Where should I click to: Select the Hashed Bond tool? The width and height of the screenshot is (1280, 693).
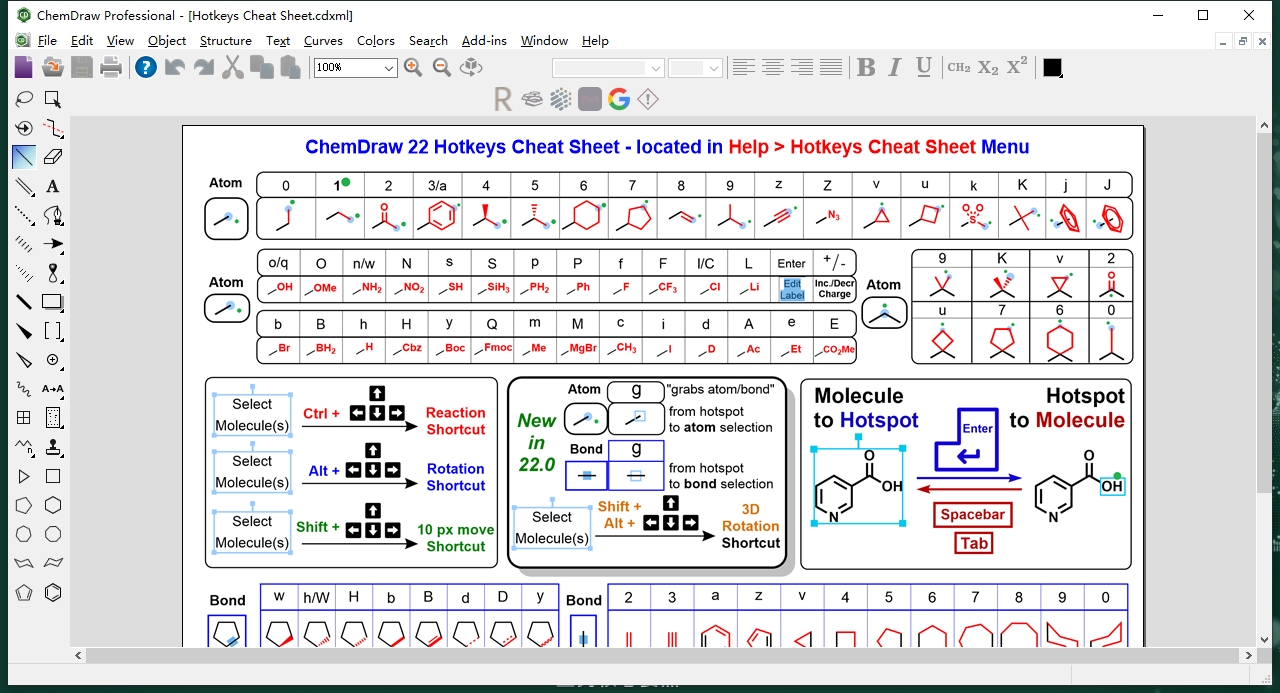pyautogui.click(x=24, y=244)
